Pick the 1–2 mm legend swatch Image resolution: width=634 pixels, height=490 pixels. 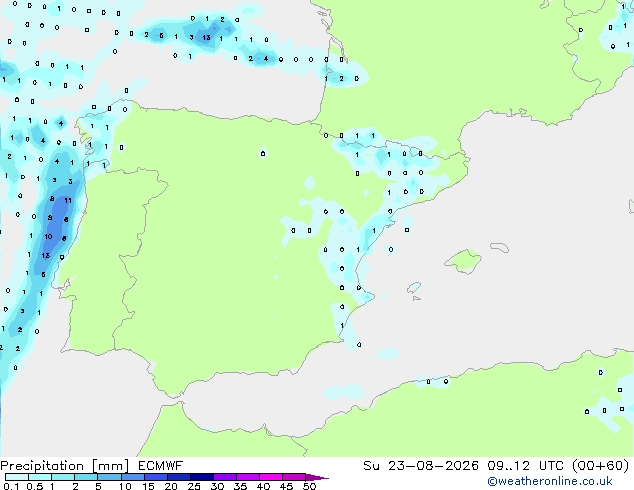click(63, 477)
